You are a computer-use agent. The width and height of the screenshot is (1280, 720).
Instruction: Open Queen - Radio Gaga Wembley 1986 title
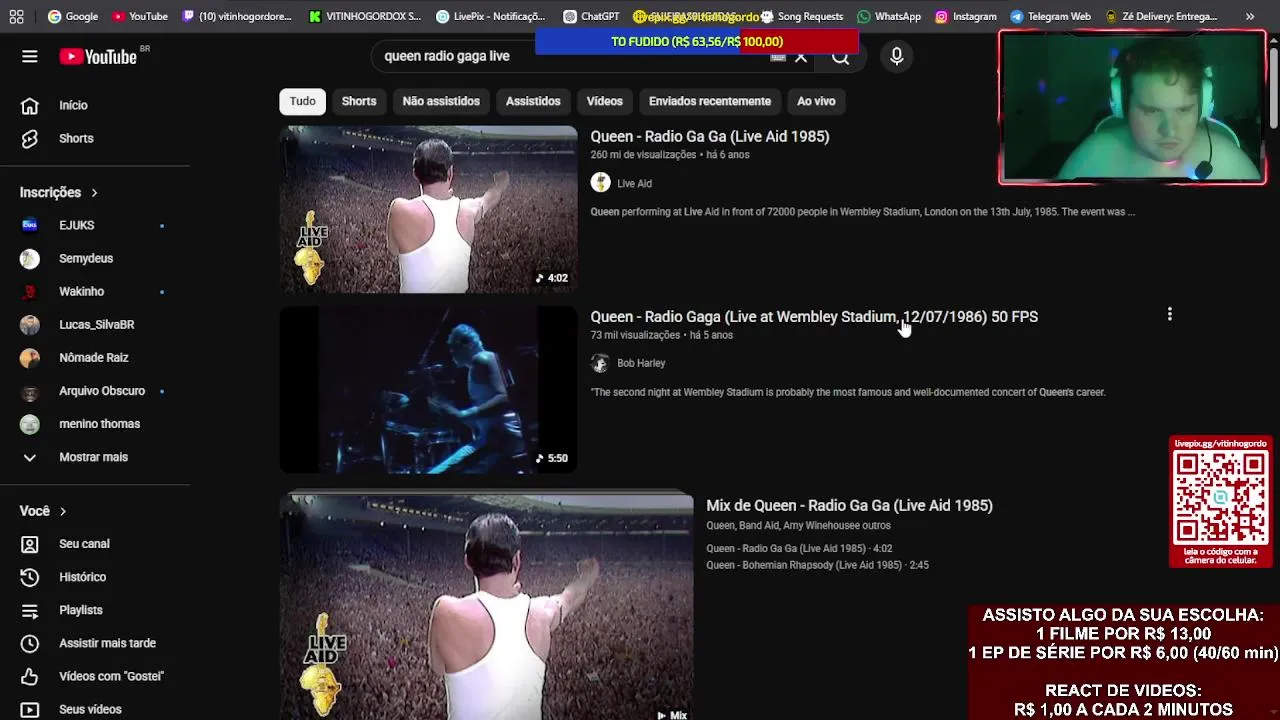(x=814, y=316)
